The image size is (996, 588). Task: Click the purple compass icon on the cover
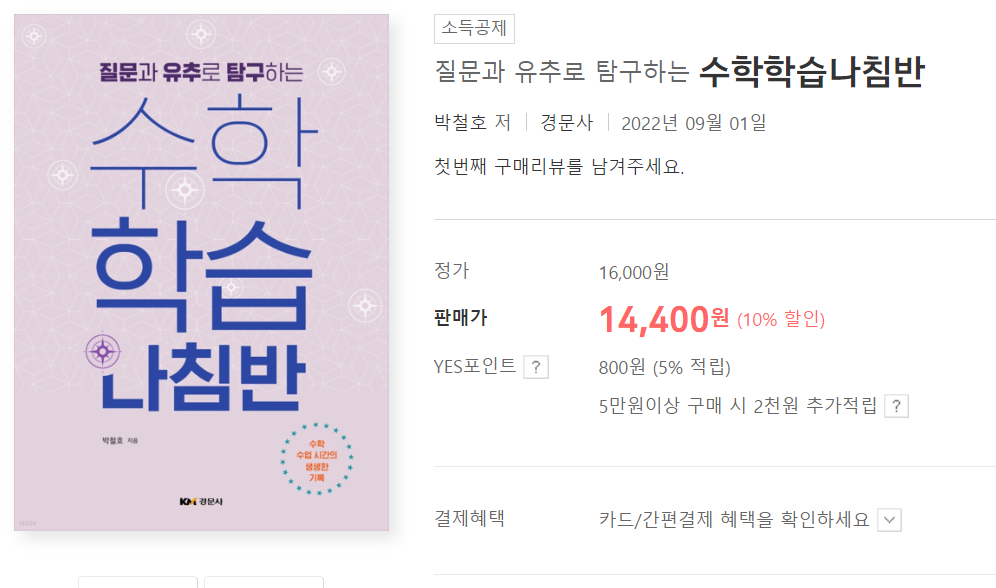pos(103,350)
